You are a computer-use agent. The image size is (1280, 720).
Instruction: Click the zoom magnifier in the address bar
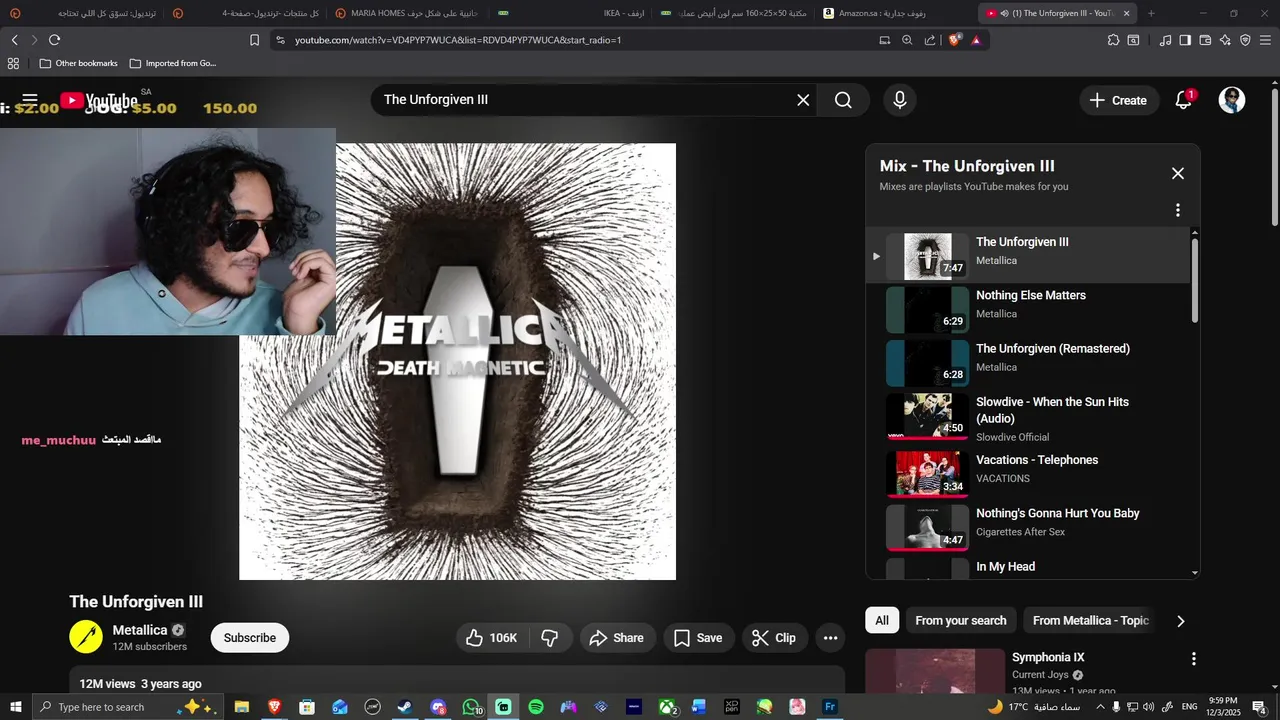[x=907, y=40]
